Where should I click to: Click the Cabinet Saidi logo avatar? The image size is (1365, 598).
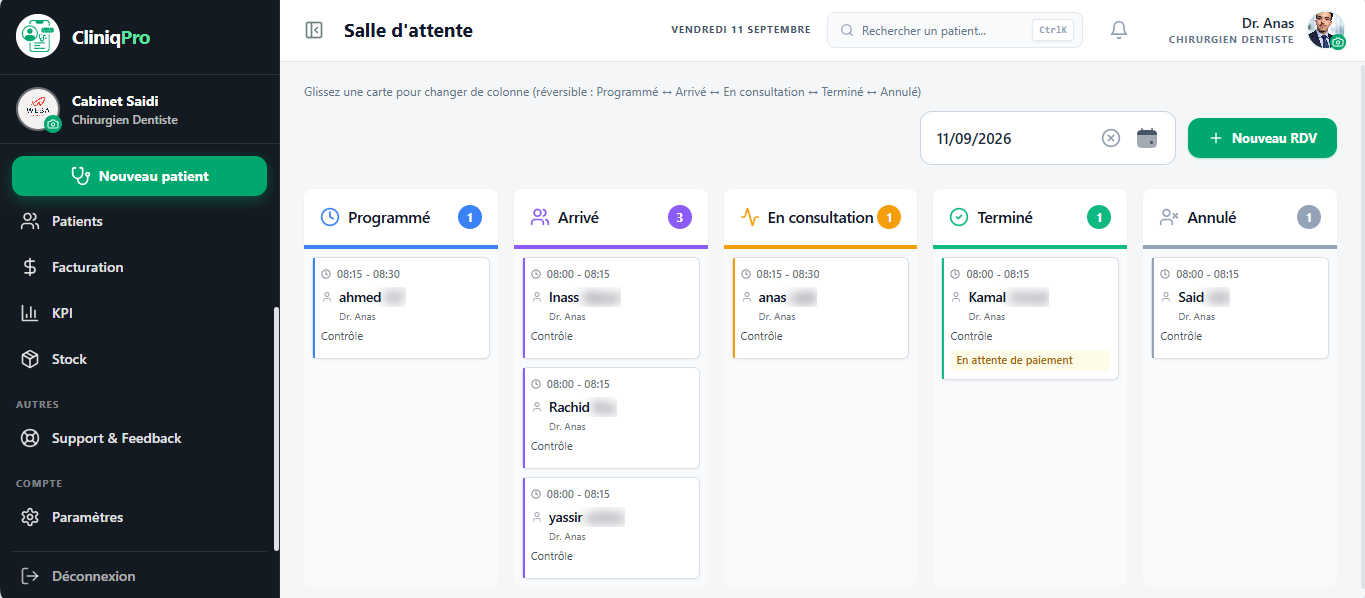pos(38,109)
